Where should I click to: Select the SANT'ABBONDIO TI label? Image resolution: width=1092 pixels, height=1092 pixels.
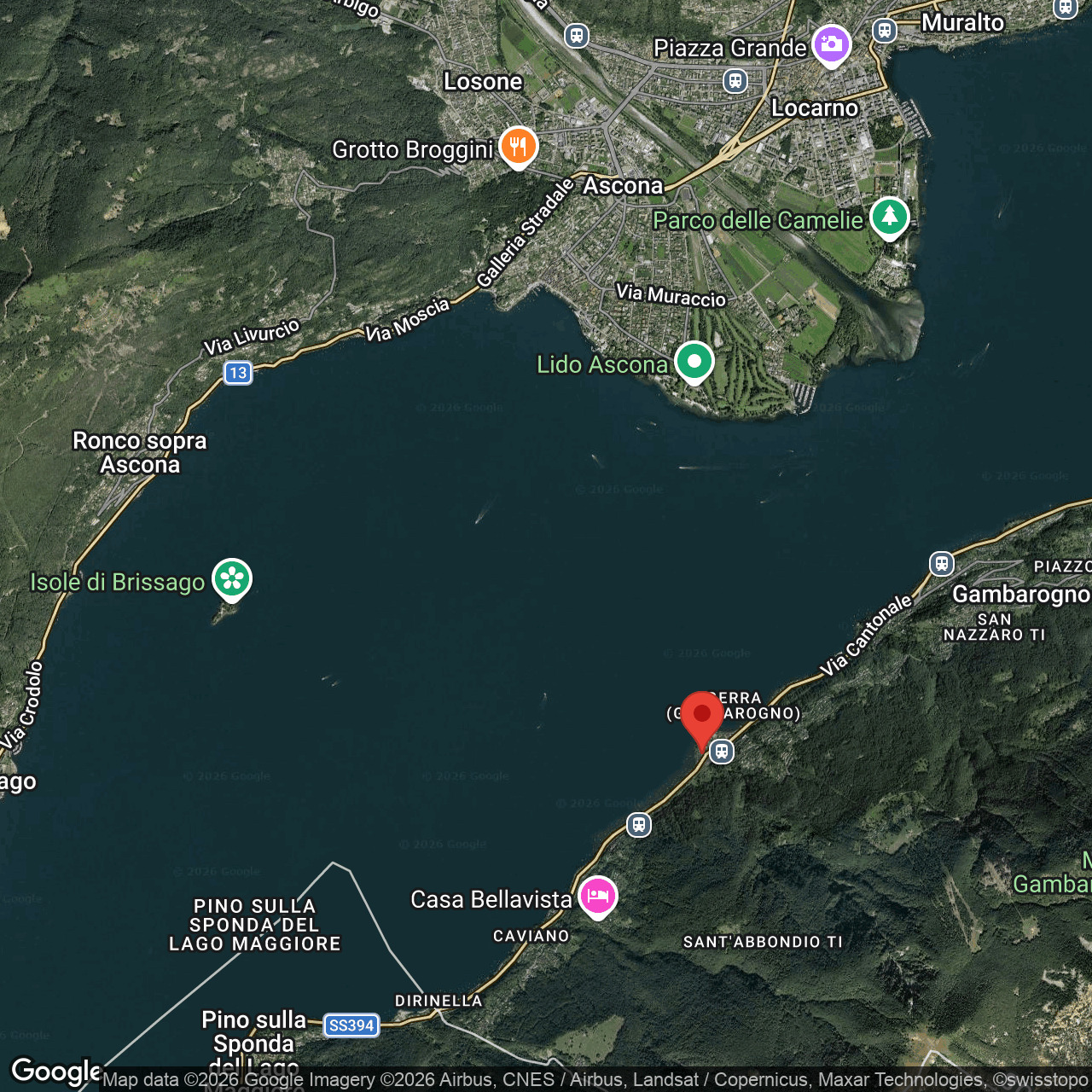click(763, 942)
